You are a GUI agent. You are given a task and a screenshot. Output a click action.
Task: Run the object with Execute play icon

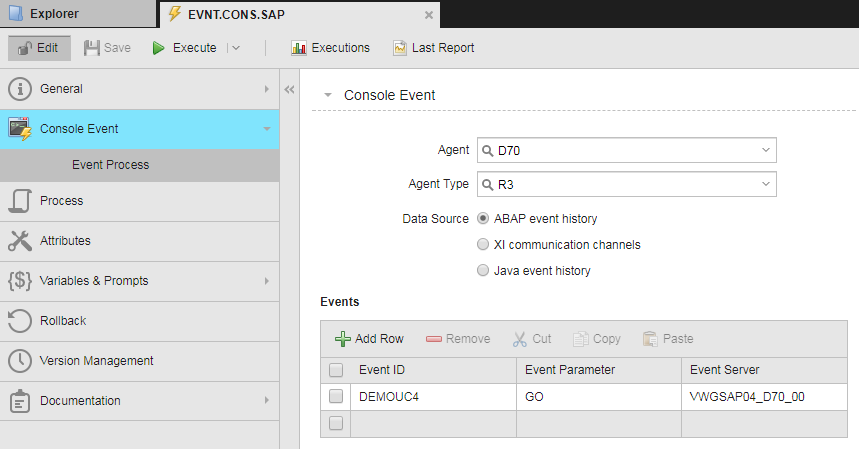(158, 48)
